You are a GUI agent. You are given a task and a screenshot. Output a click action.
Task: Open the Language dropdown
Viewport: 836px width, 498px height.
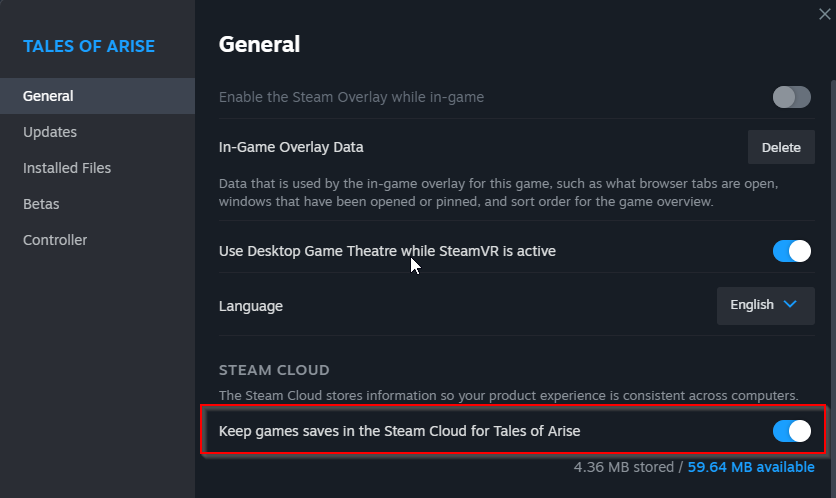click(x=765, y=305)
